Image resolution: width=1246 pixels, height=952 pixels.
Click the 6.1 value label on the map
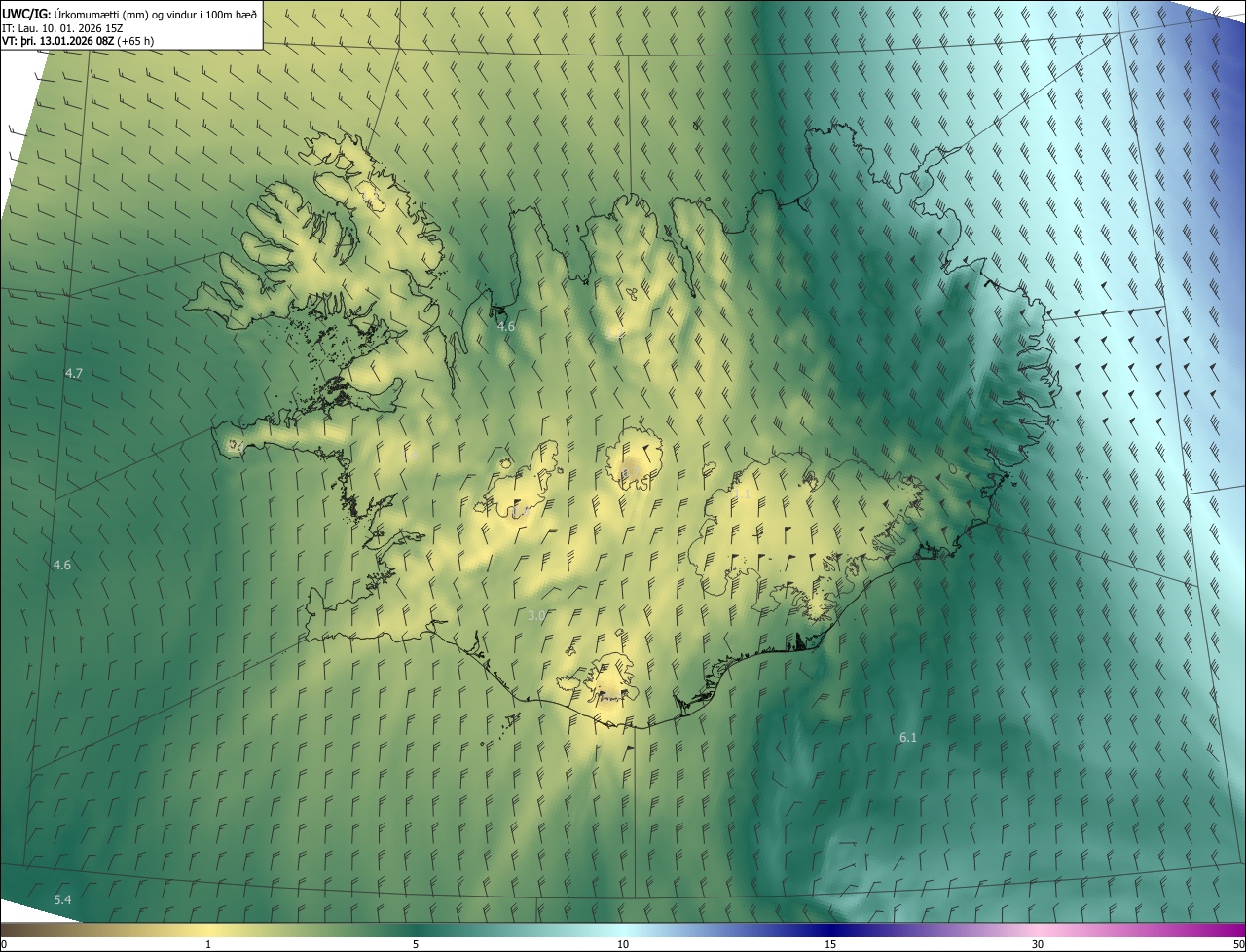pos(907,738)
